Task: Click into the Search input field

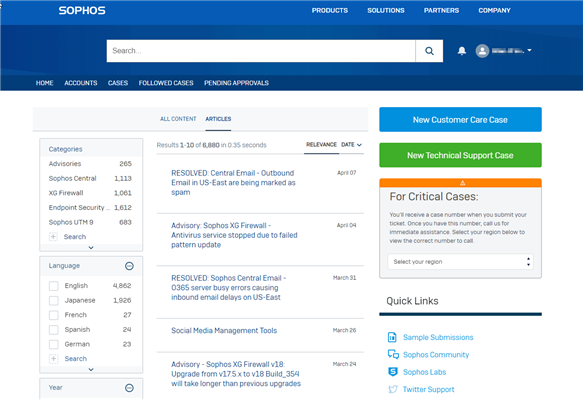Action: pos(261,51)
